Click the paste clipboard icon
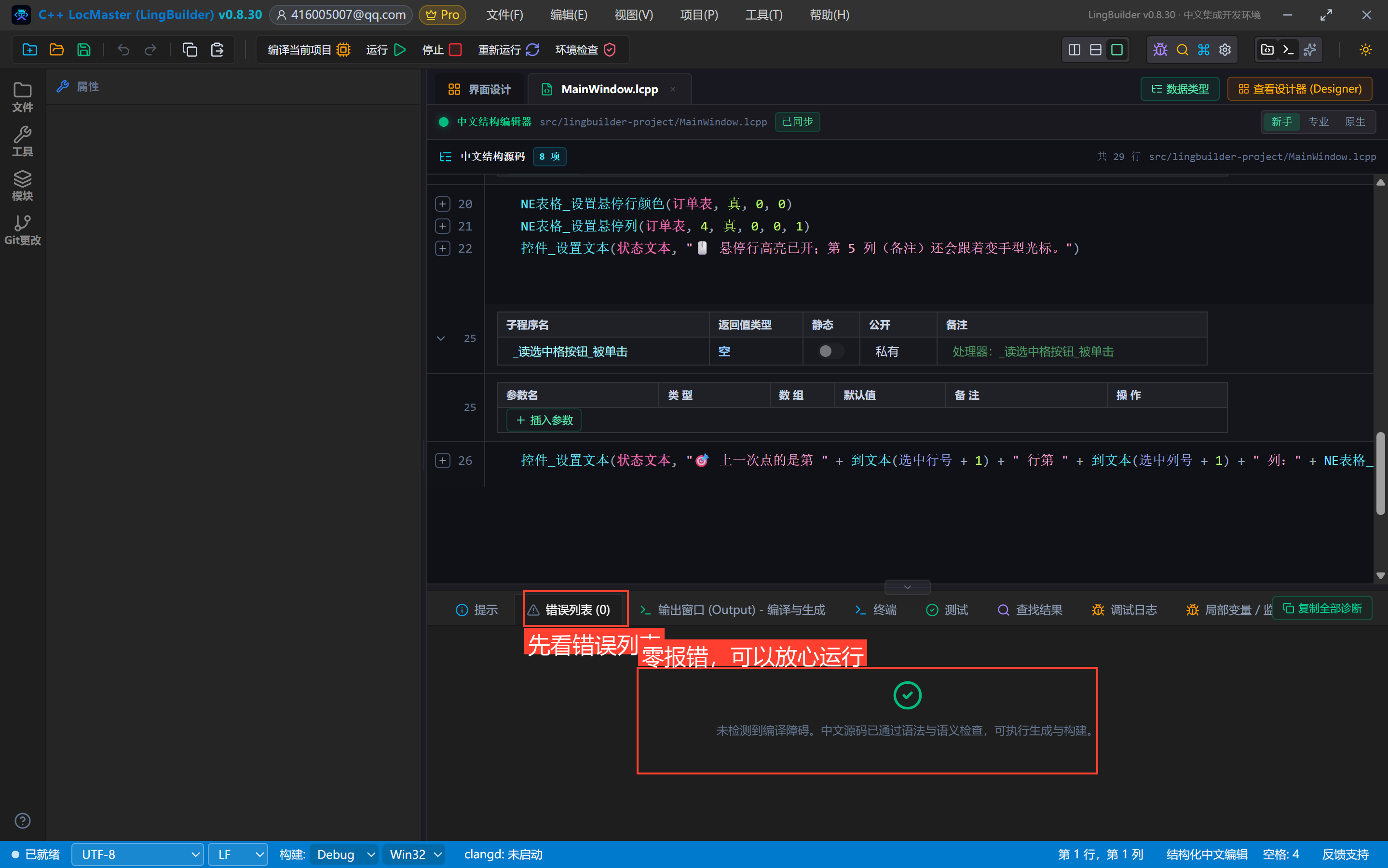This screenshot has width=1388, height=868. pyautogui.click(x=217, y=50)
